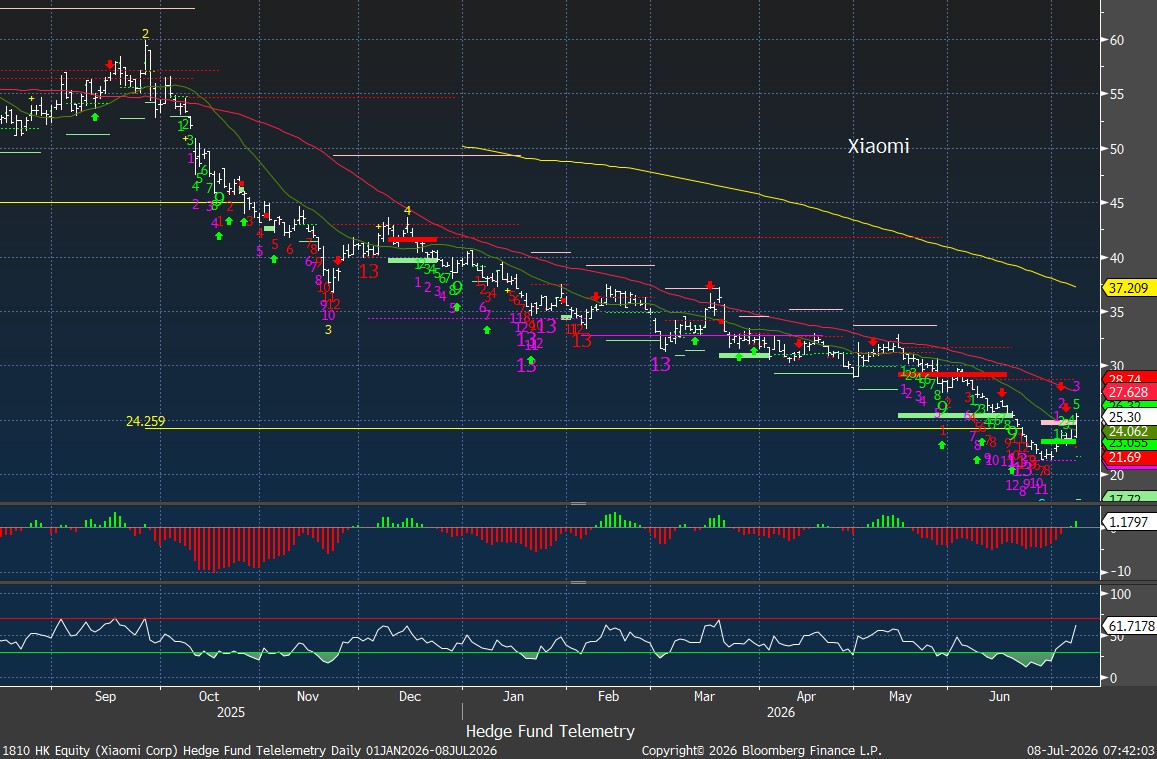Click the yellow wave 2 label at September peak
The height and width of the screenshot is (759, 1157).
coord(145,33)
